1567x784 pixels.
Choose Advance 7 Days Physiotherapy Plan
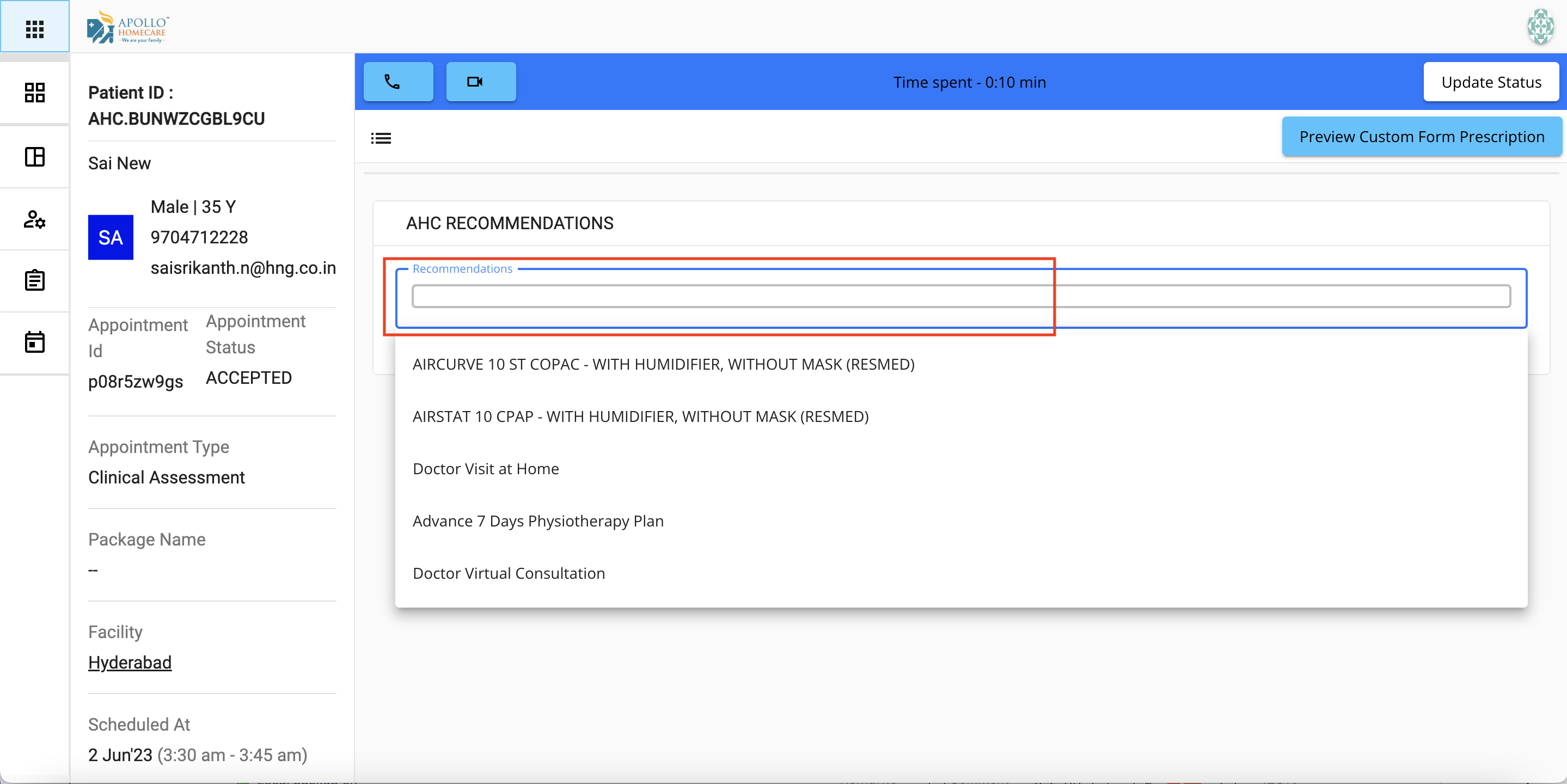[x=538, y=520]
